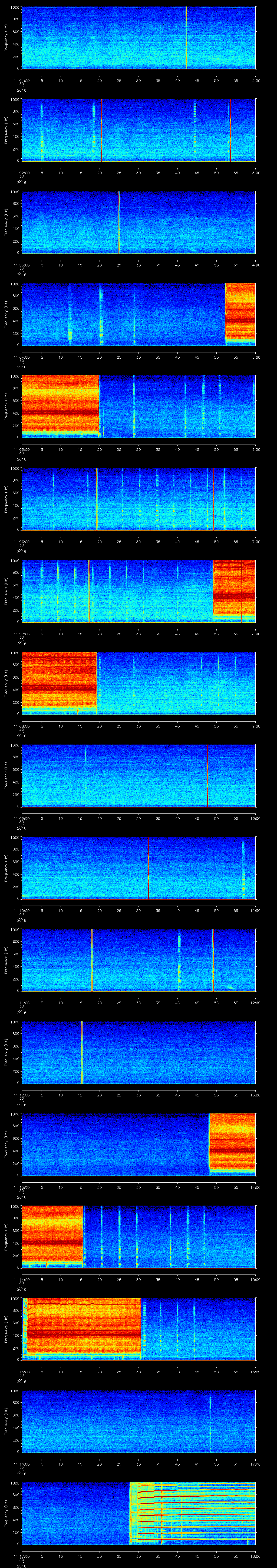
Task: Click the 11:05:00 start-time label
Action: pos(21,450)
